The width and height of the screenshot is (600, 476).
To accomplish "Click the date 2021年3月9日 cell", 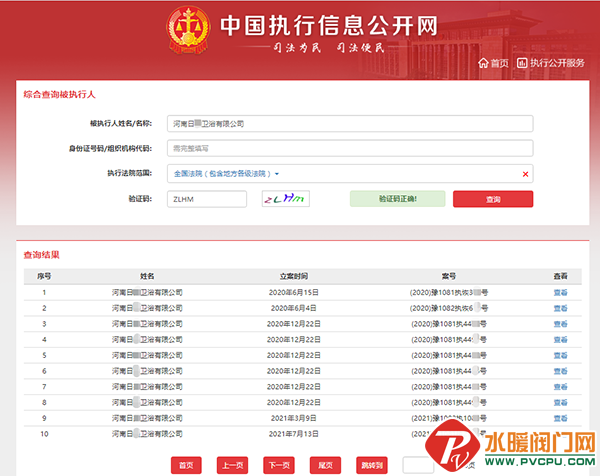I will pos(293,418).
